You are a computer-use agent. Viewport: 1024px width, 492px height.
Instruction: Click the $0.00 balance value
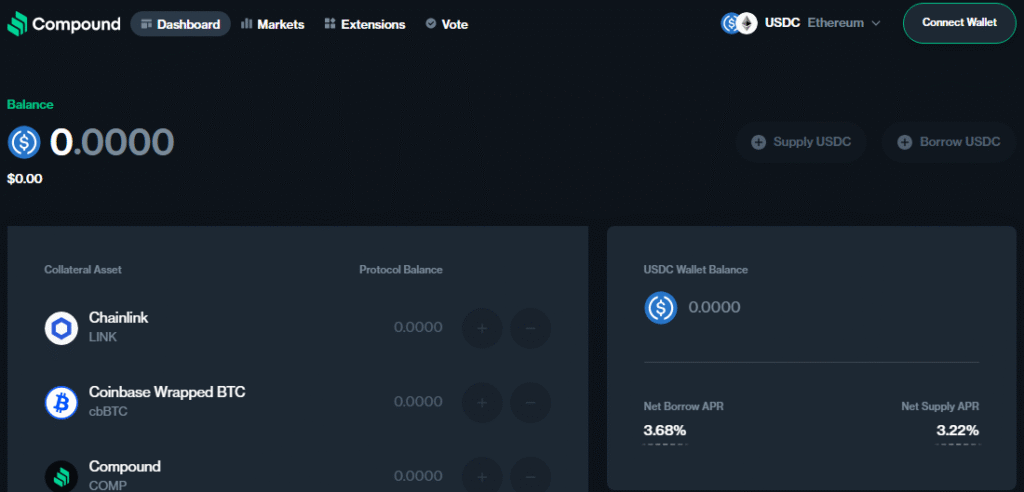(25, 178)
